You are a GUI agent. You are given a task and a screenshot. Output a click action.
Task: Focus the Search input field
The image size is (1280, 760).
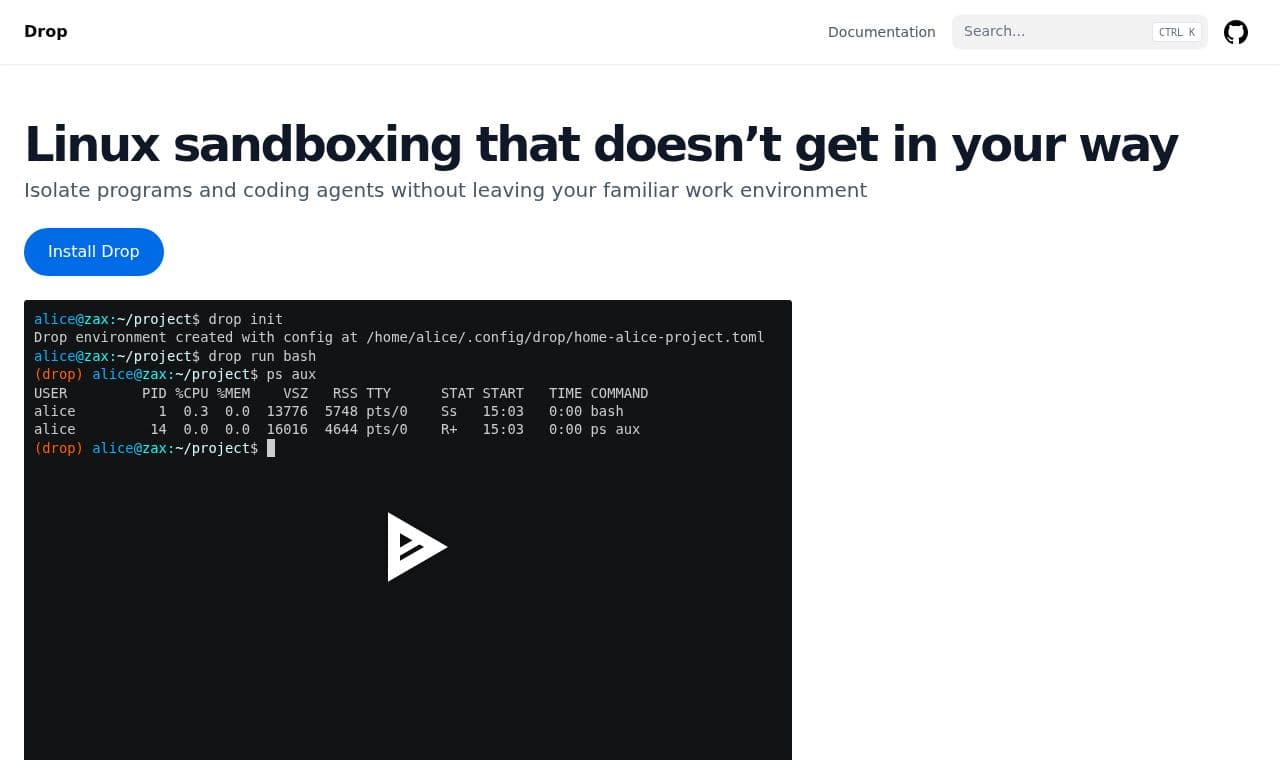tap(1080, 32)
